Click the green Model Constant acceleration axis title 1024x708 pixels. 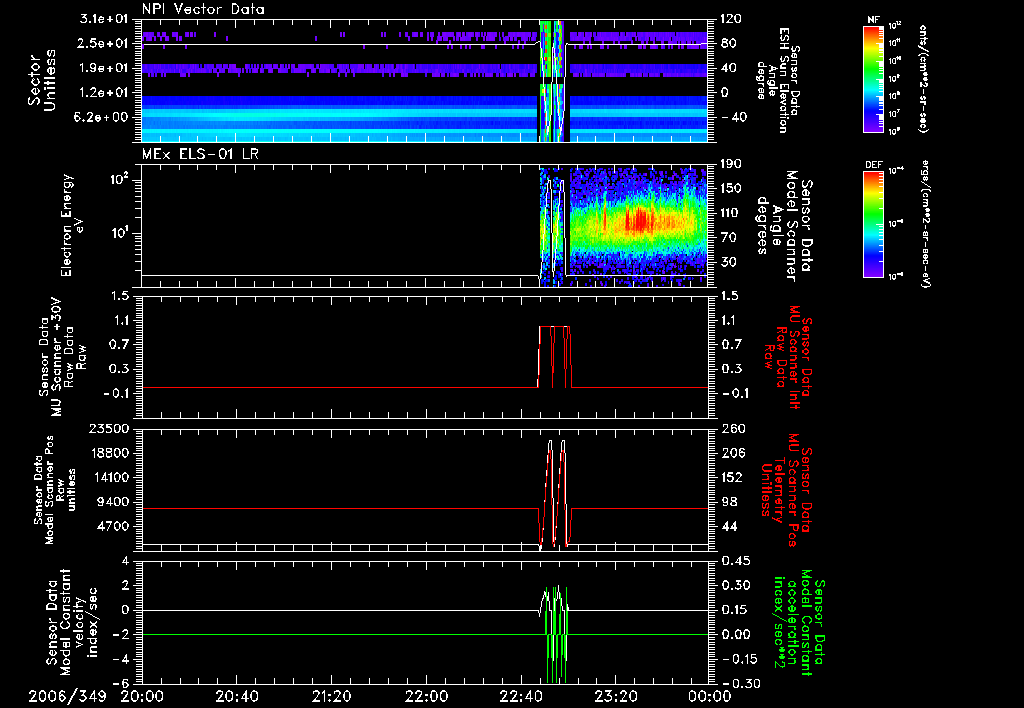pos(798,622)
